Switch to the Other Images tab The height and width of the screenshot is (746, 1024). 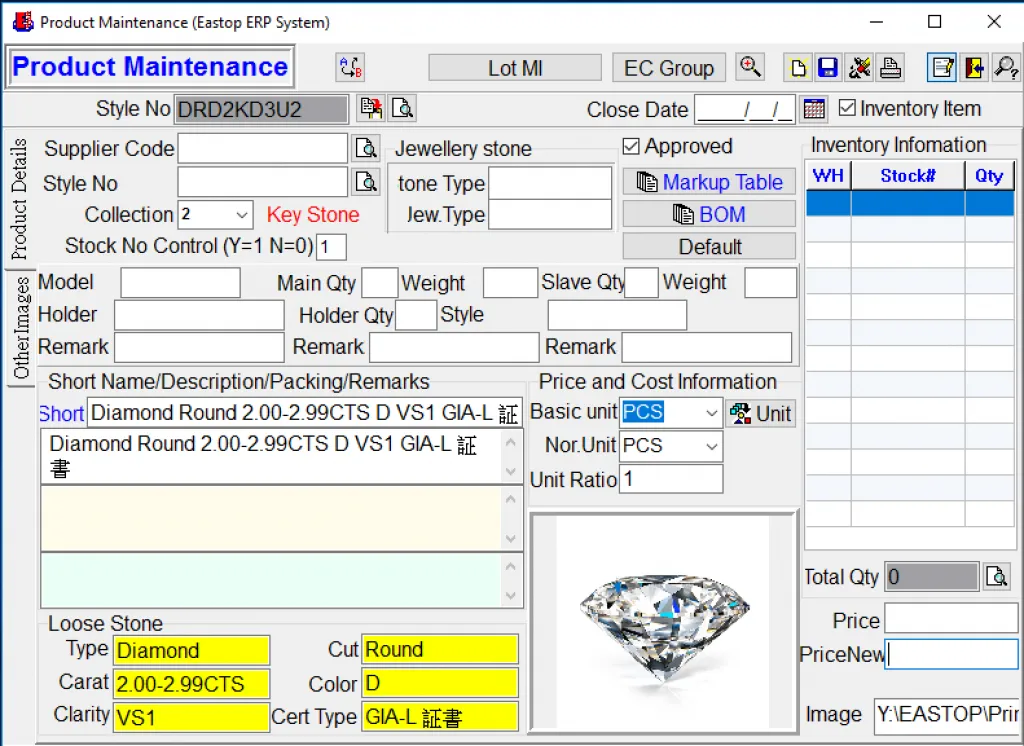pos(20,328)
